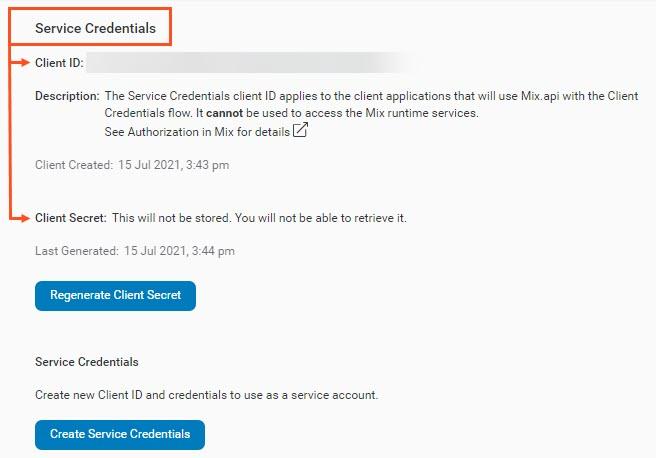Click the Description label
The height and width of the screenshot is (458, 656).
[67, 96]
